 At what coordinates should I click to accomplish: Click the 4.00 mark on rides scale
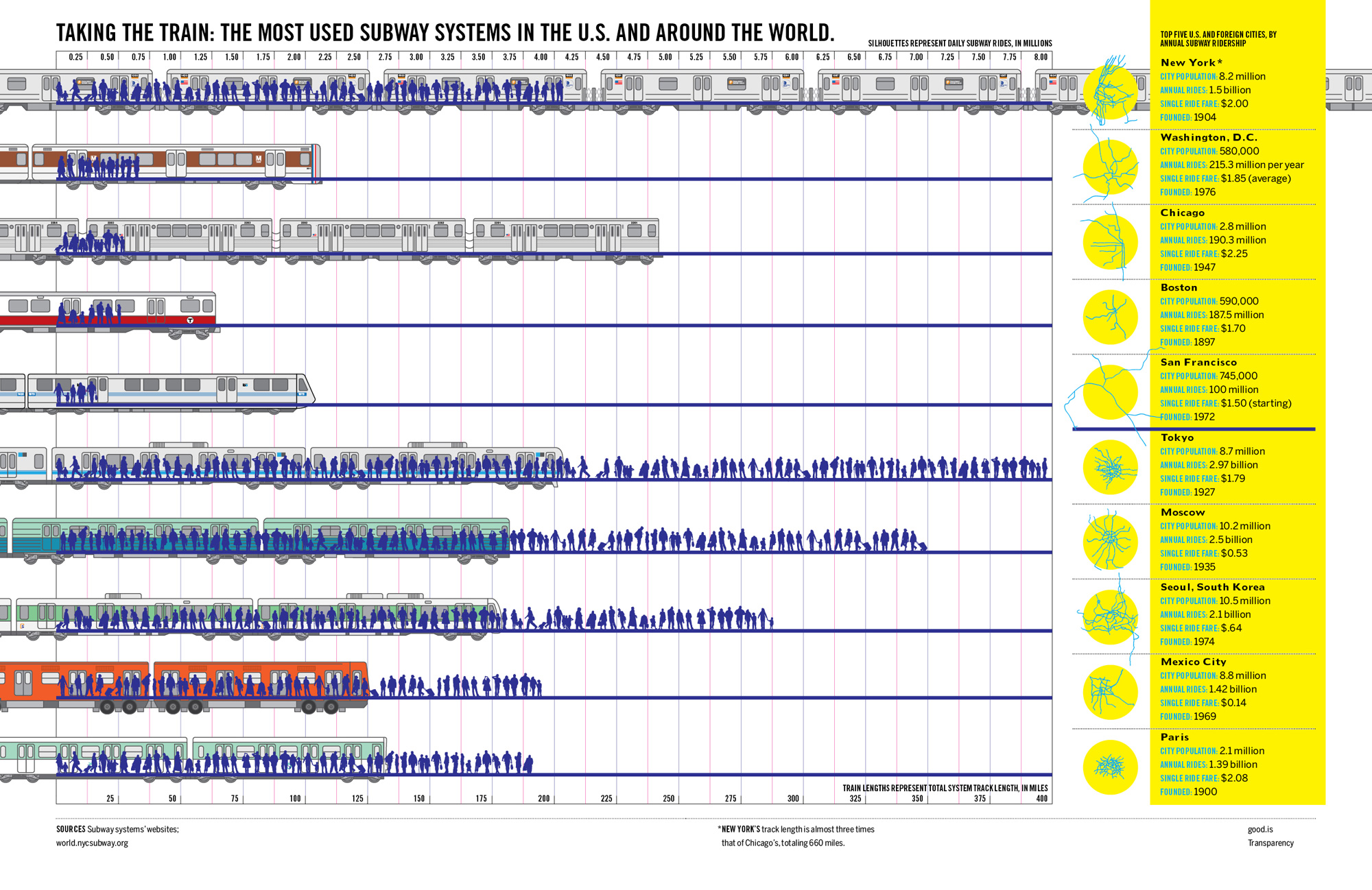[541, 58]
